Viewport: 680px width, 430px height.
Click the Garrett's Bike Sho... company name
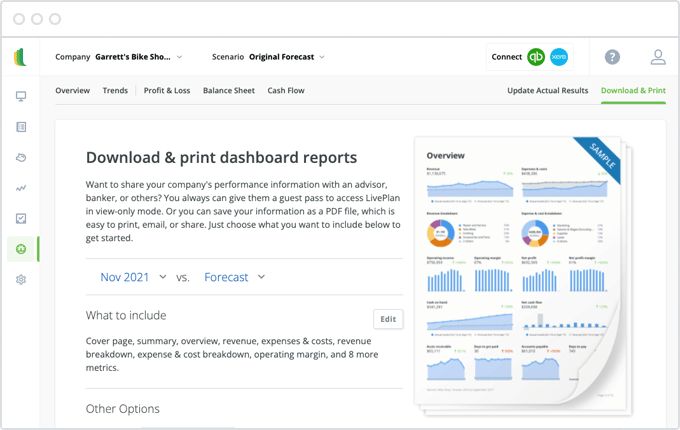click(x=133, y=57)
